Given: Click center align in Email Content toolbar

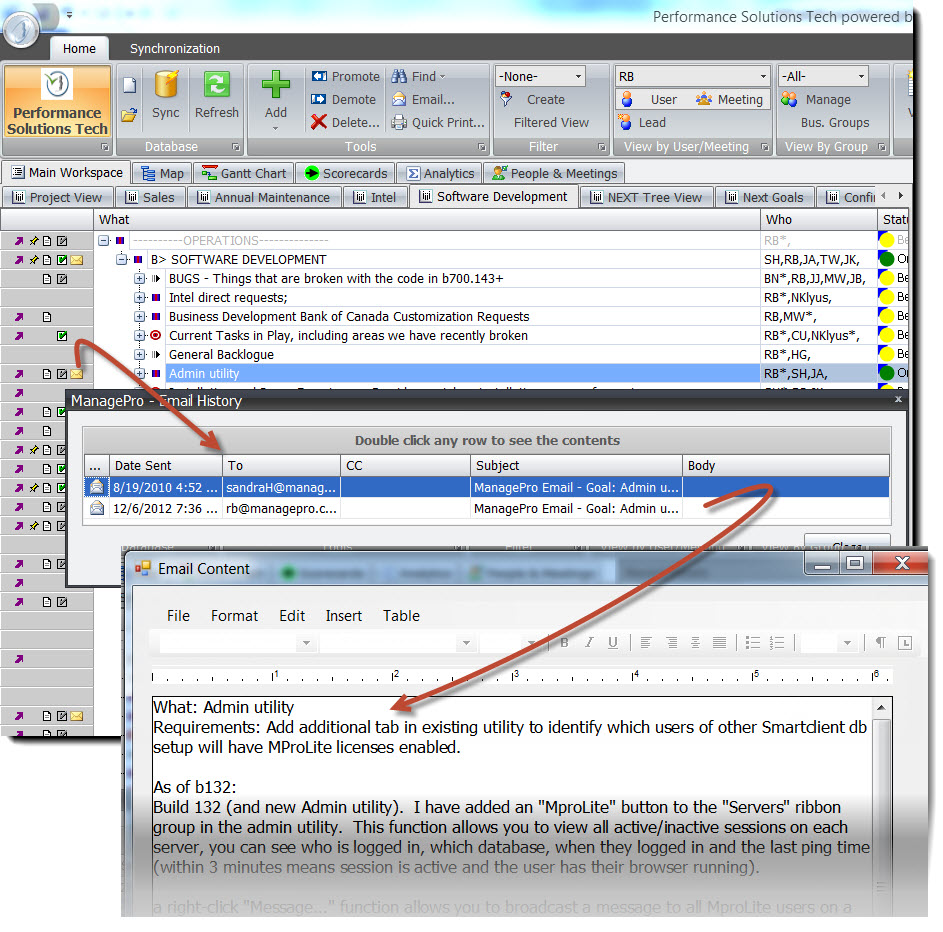Looking at the screenshot, I should coord(695,642).
